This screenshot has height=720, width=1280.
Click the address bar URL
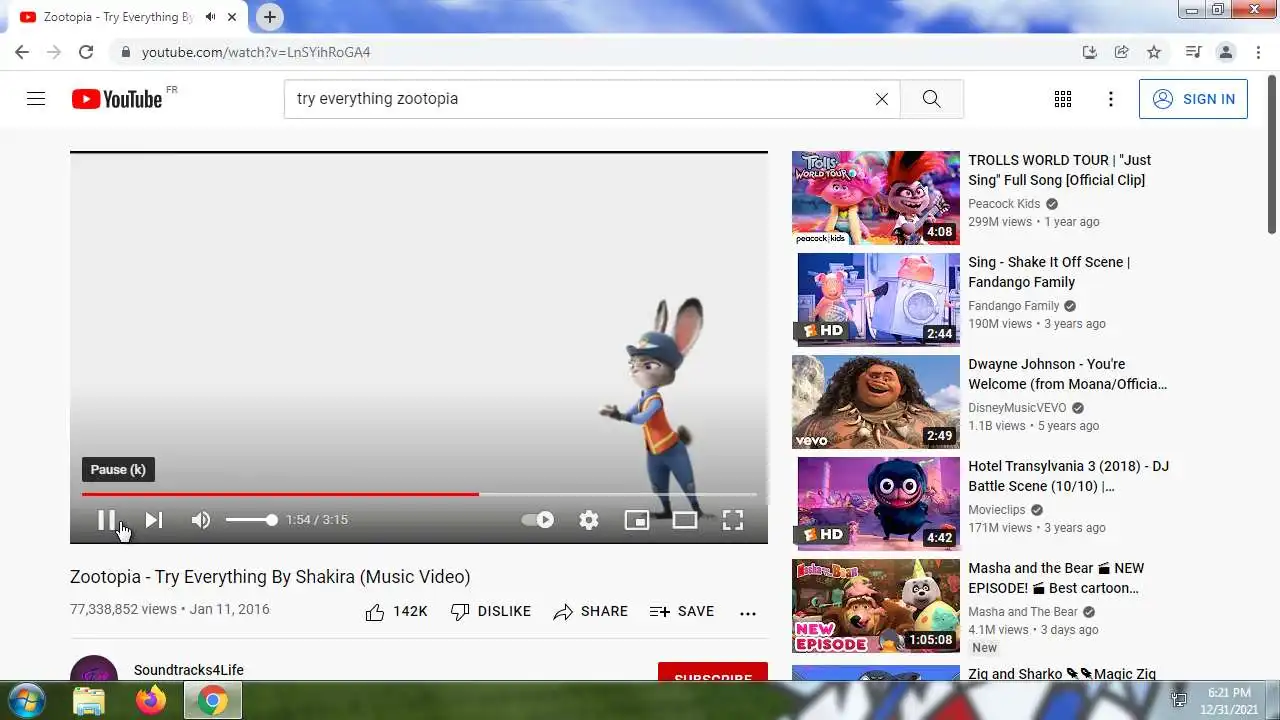click(x=256, y=52)
